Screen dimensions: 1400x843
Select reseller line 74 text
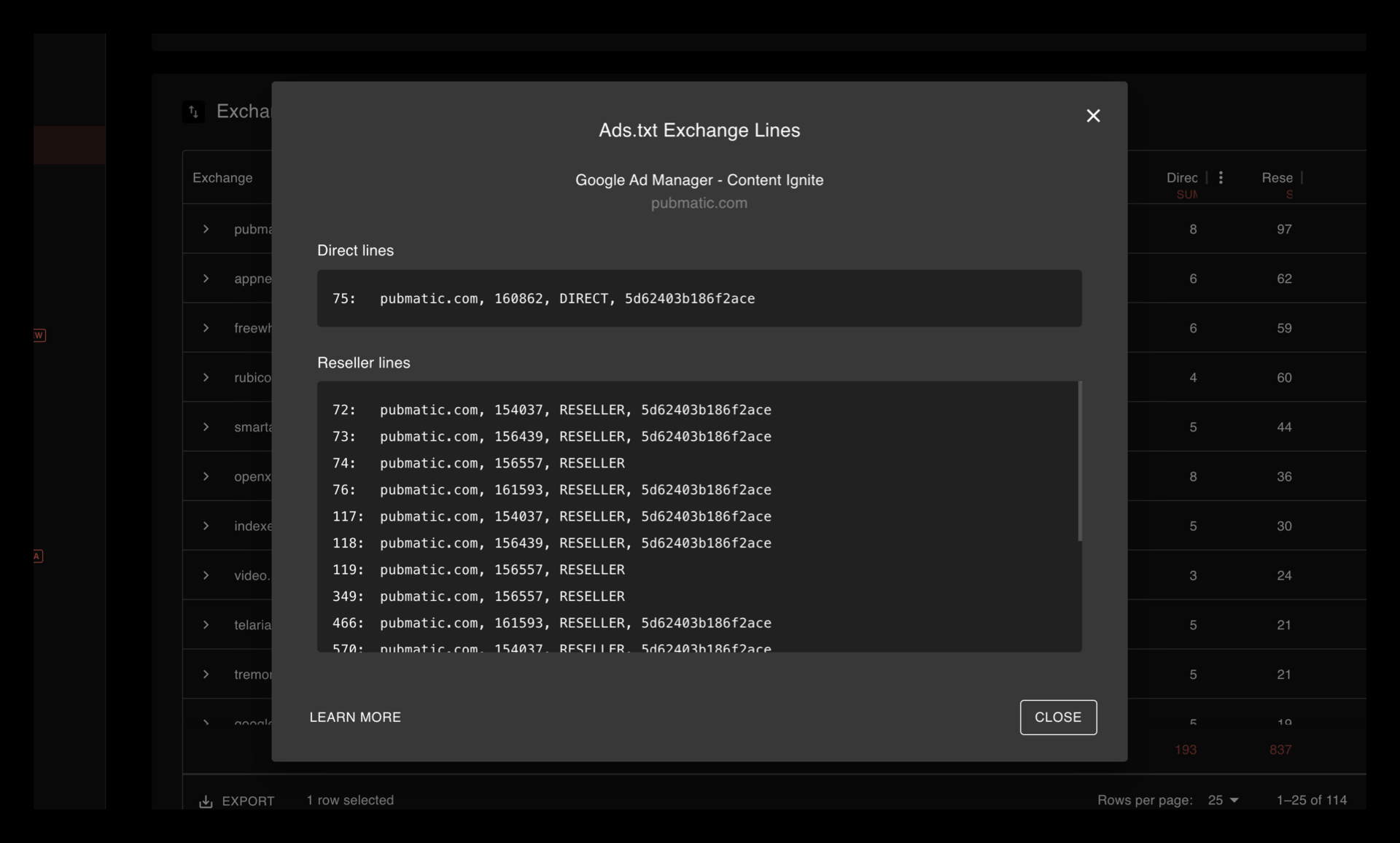478,463
